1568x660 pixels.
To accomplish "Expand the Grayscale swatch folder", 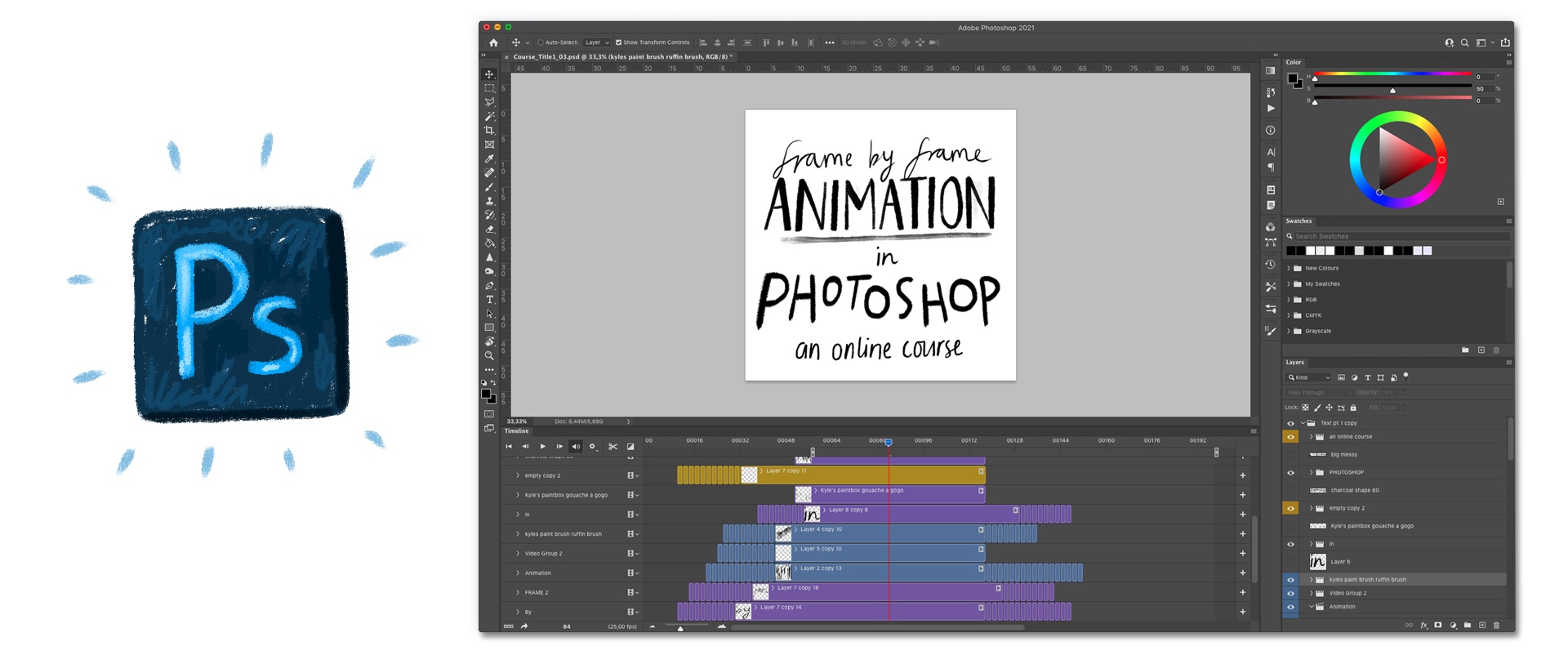I will pyautogui.click(x=1289, y=331).
